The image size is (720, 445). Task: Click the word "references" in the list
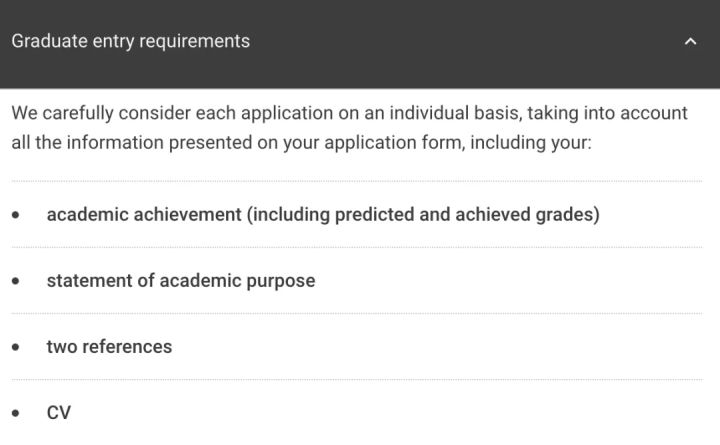point(127,347)
